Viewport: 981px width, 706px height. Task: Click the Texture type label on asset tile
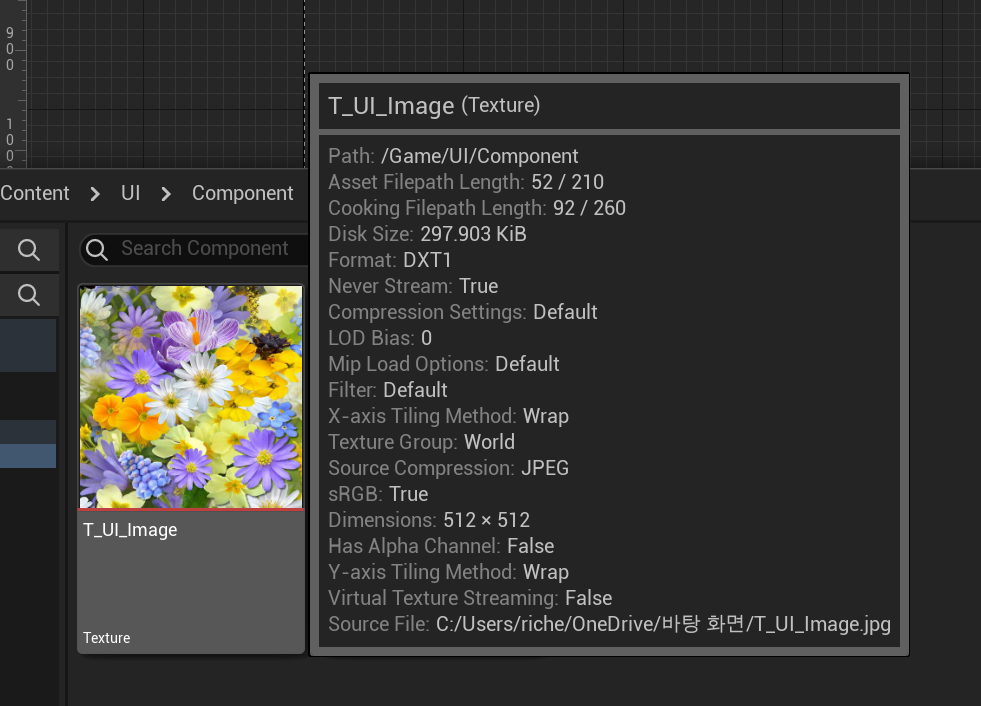point(106,638)
